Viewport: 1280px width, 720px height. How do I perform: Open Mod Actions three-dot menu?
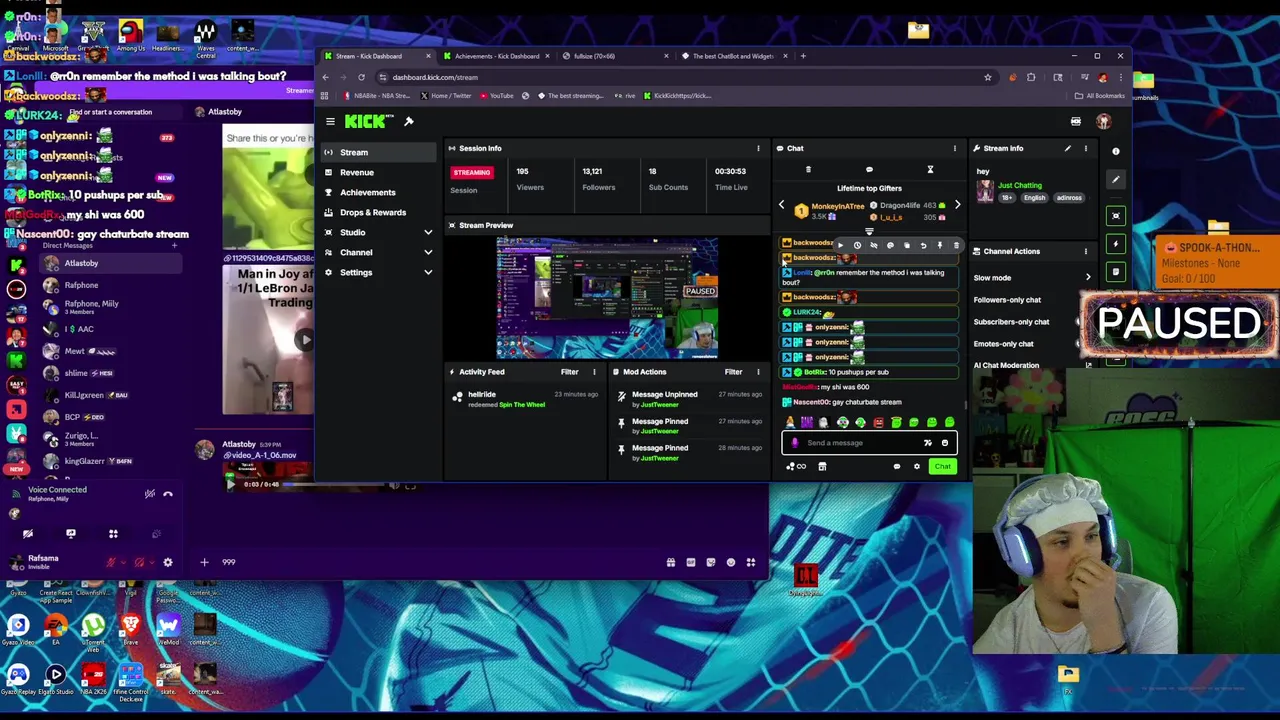point(758,372)
